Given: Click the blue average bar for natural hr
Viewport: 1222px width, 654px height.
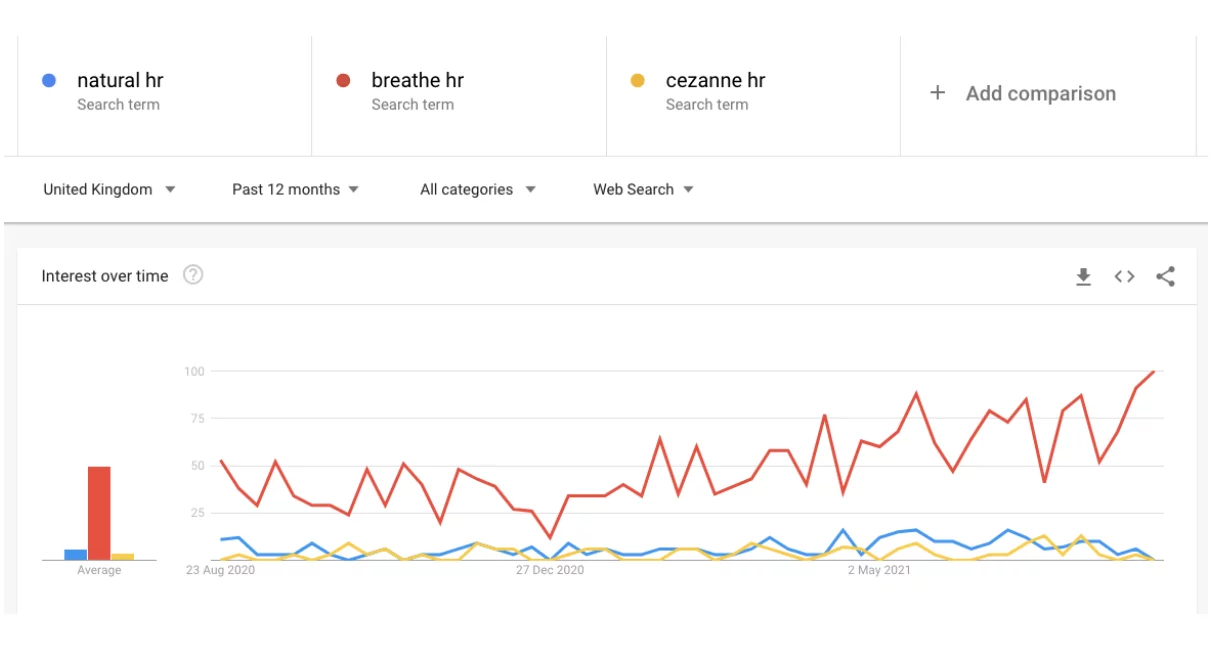Looking at the screenshot, I should tap(76, 554).
